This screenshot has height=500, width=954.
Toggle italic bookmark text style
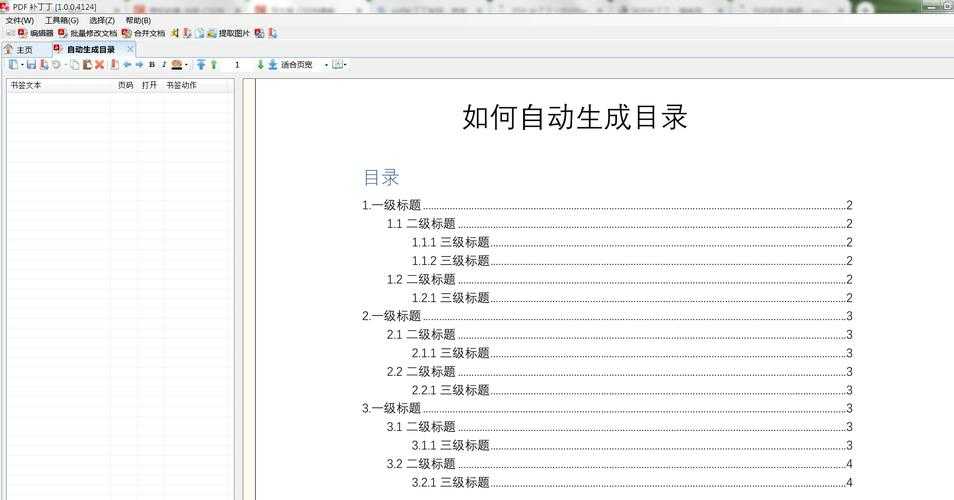(164, 64)
